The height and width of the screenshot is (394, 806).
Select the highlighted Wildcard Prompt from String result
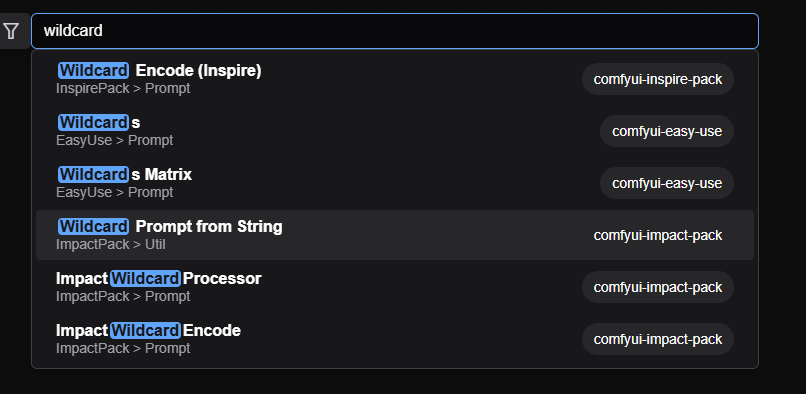pyautogui.click(x=395, y=235)
